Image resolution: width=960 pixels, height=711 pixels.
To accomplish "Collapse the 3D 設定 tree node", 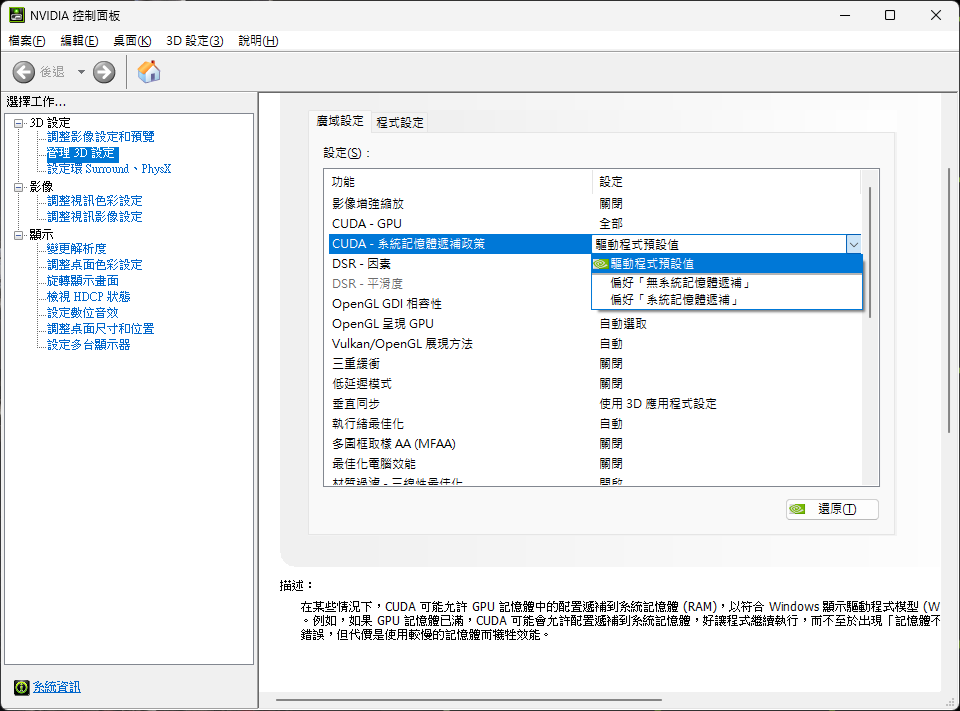I will (18, 123).
